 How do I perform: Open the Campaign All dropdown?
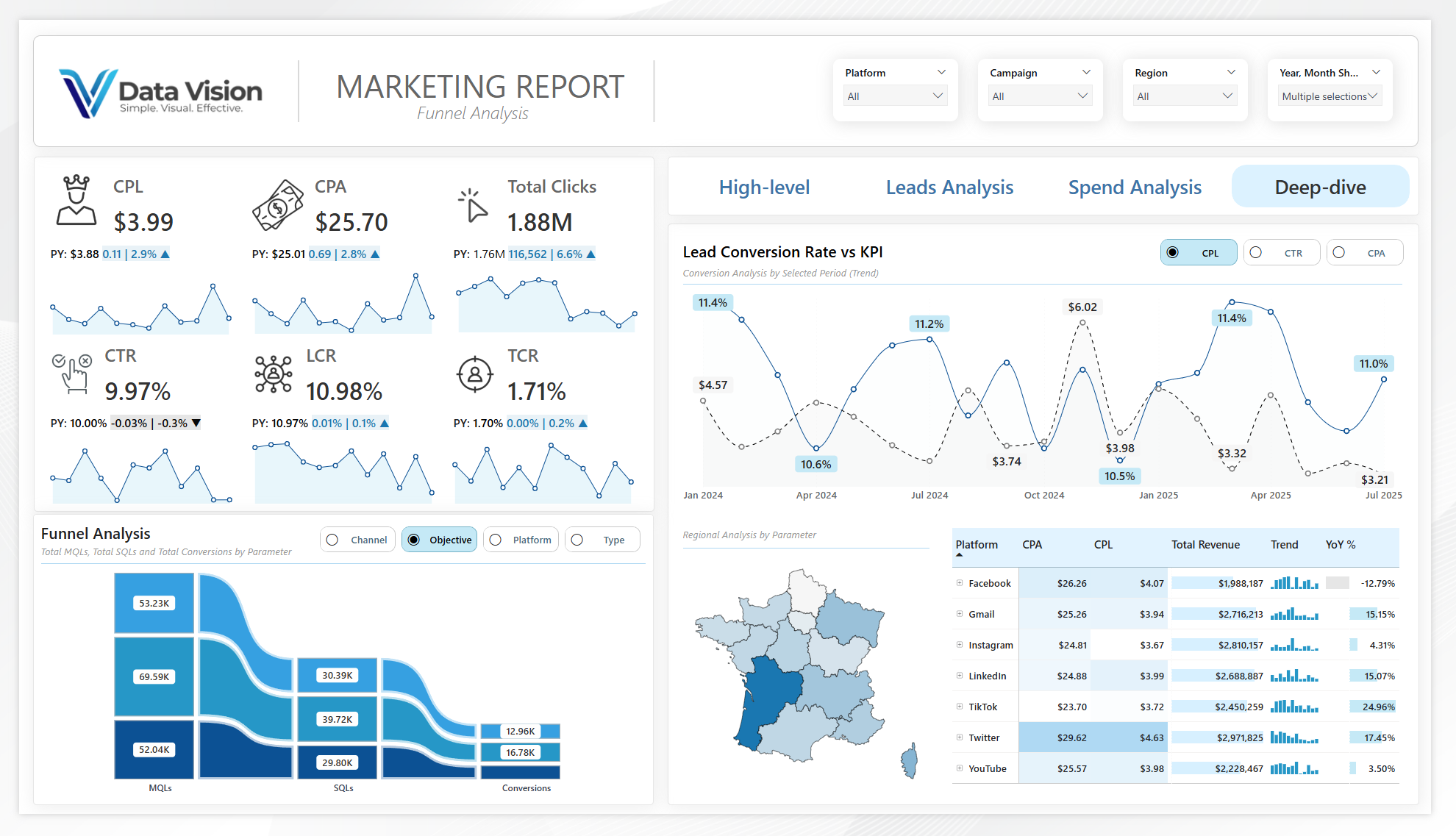1039,96
